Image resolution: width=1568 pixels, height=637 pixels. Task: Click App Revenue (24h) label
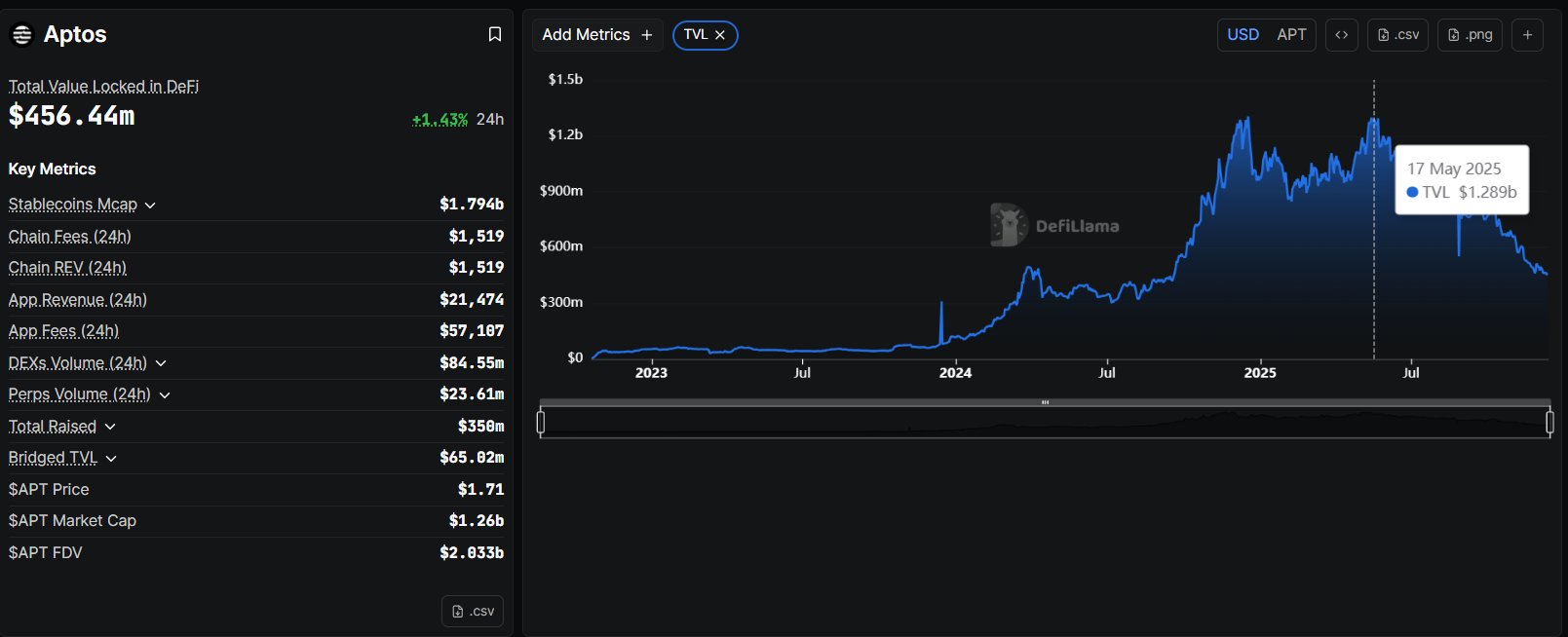(78, 300)
